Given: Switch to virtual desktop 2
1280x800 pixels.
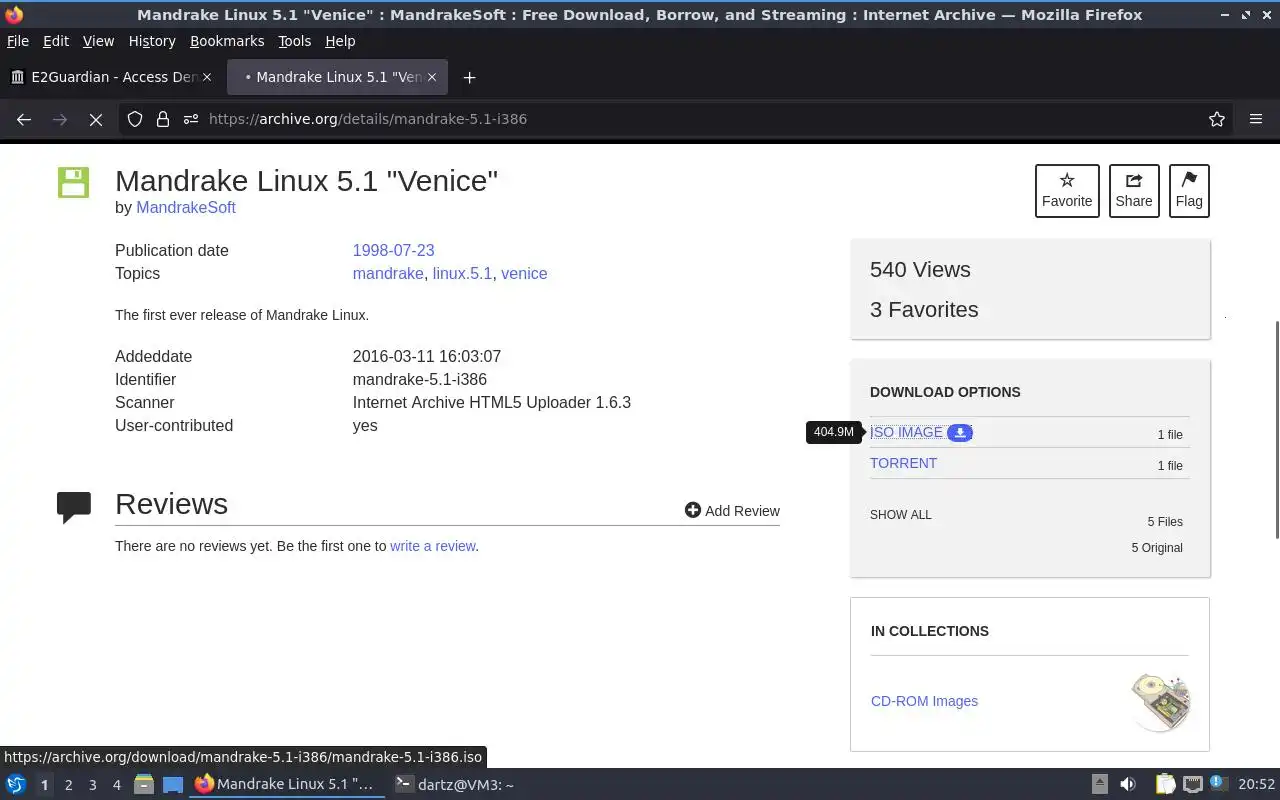Looking at the screenshot, I should click(x=68, y=785).
